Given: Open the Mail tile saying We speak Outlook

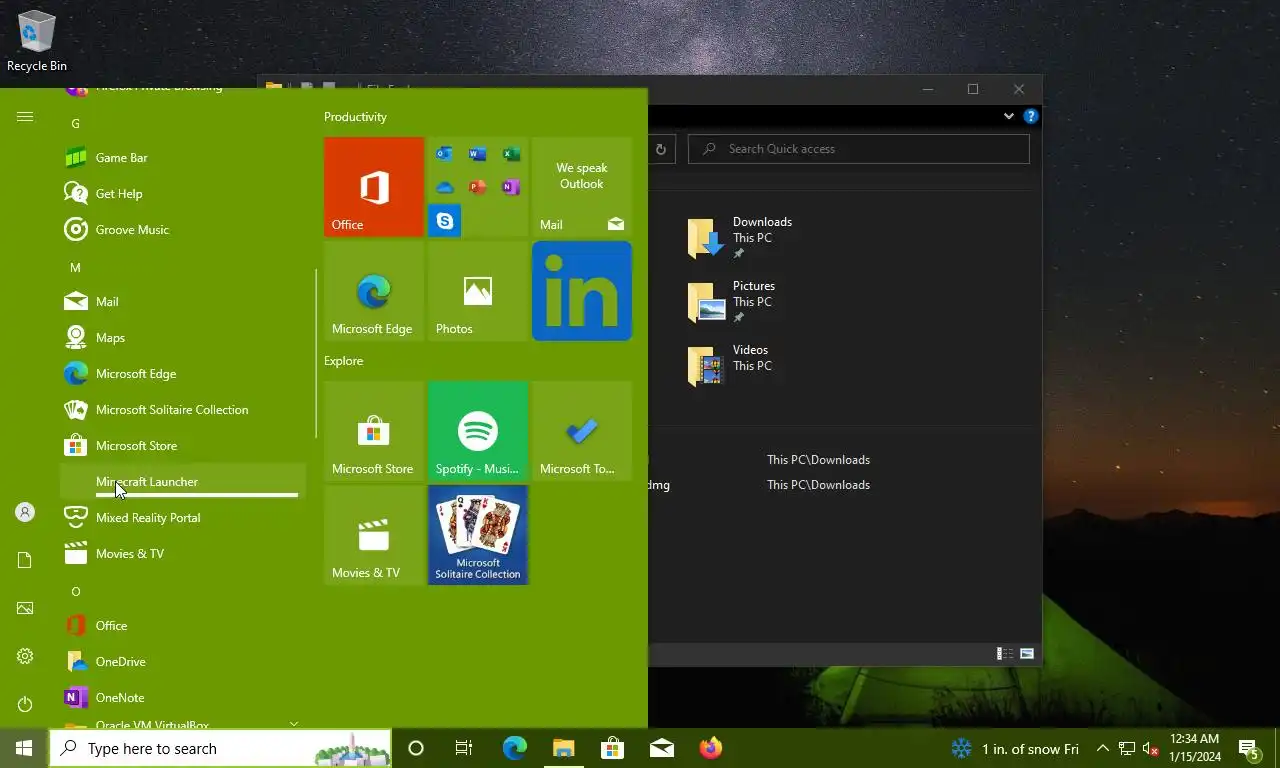Looking at the screenshot, I should pyautogui.click(x=582, y=187).
